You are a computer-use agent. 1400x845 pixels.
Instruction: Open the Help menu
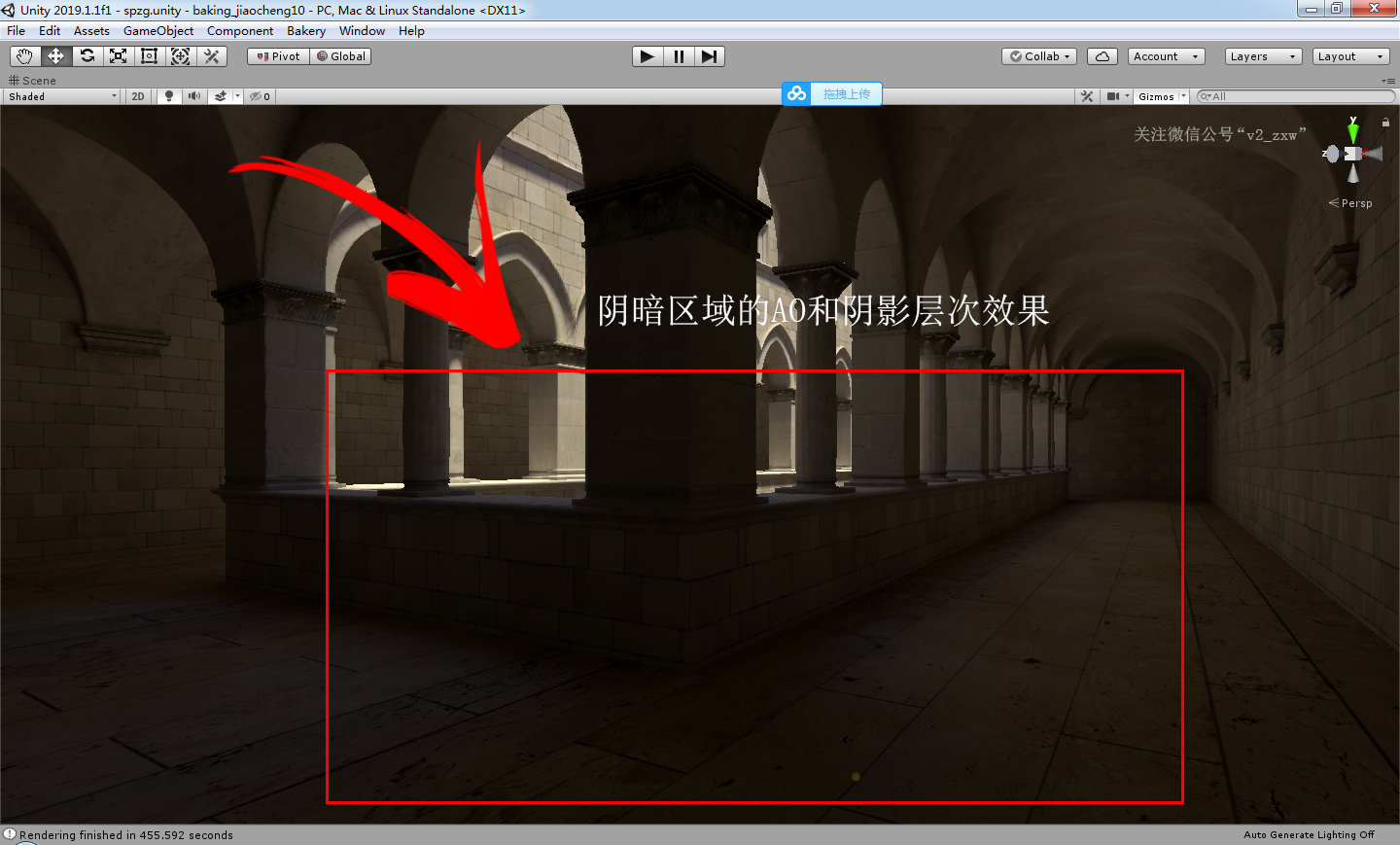(411, 31)
